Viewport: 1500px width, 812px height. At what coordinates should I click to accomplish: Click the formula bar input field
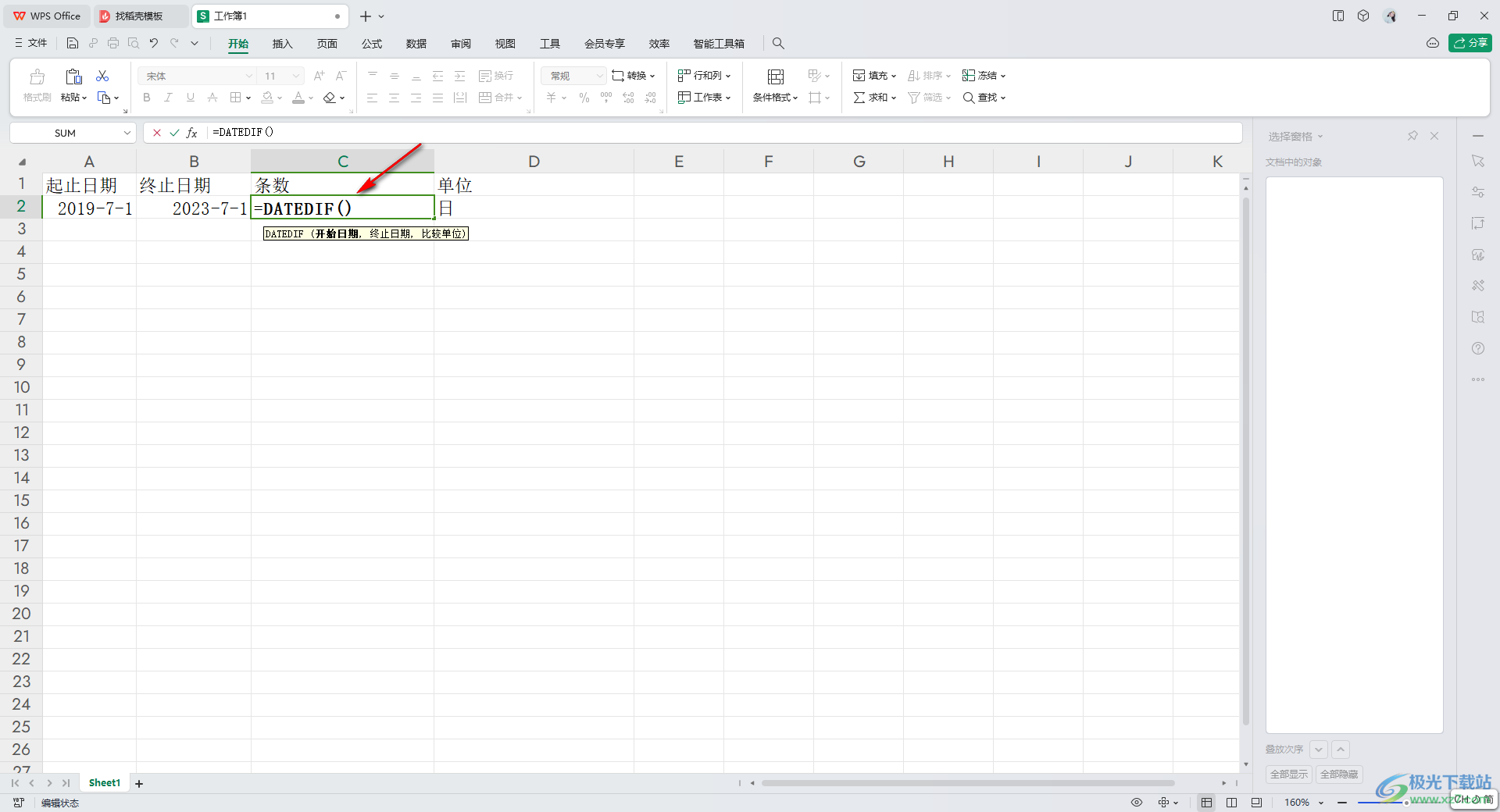tap(723, 133)
